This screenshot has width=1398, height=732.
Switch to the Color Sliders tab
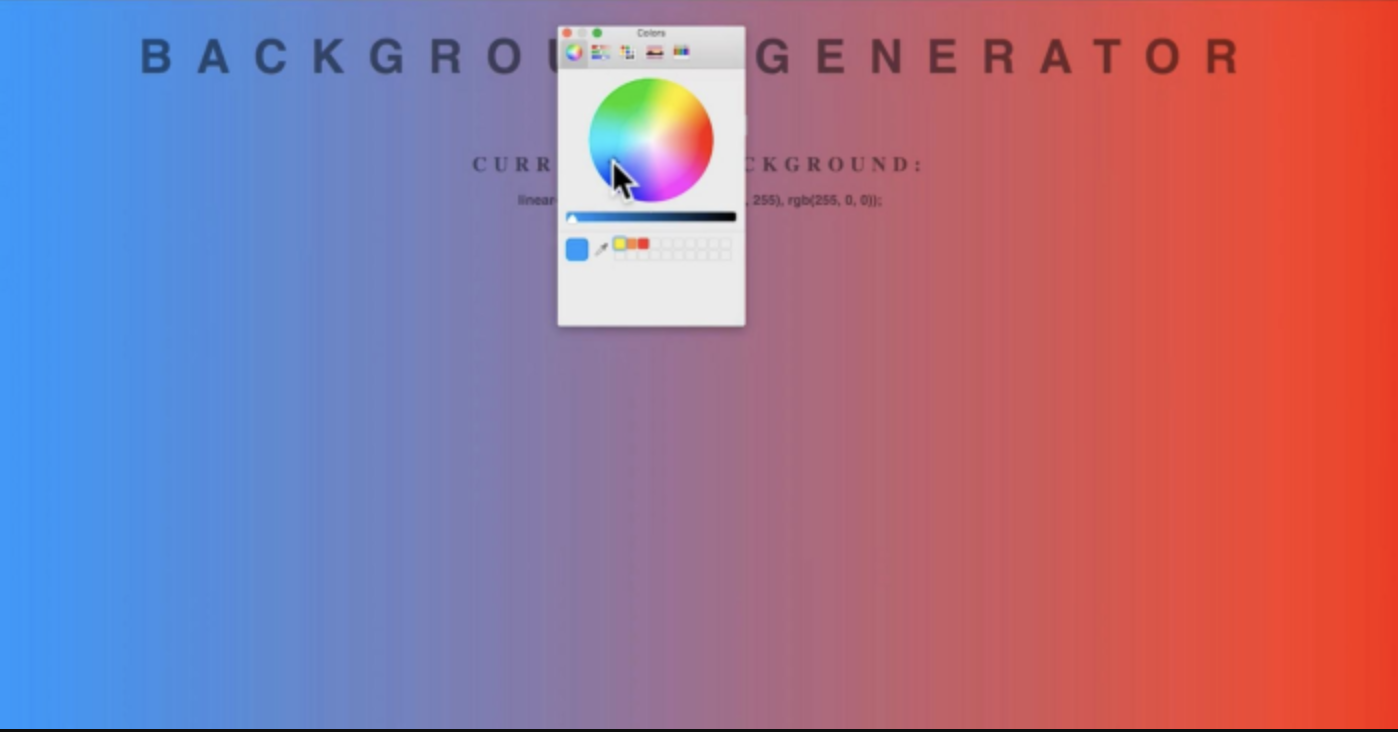point(600,52)
